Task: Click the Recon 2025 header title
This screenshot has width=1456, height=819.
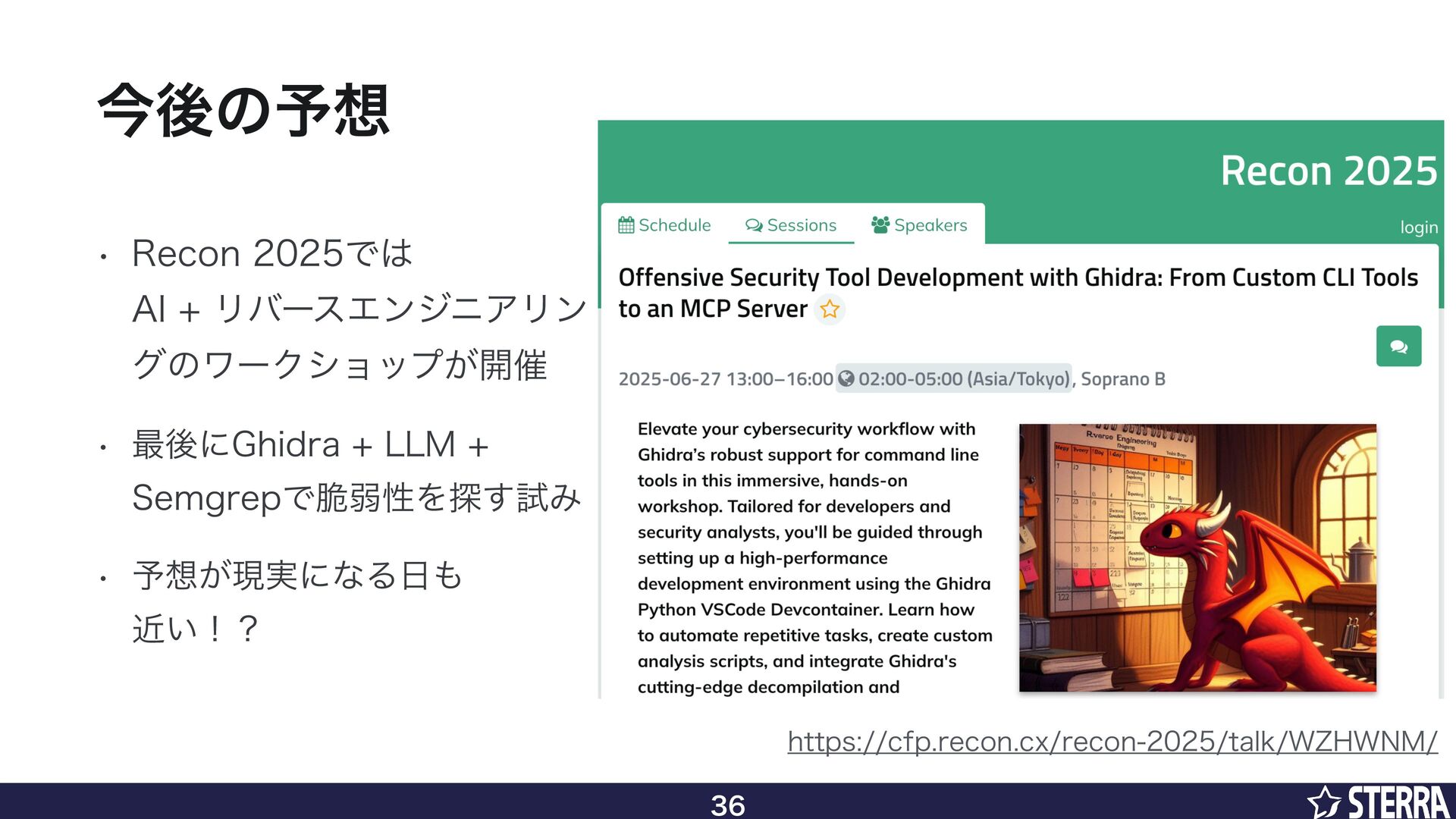Action: pos(1329,171)
